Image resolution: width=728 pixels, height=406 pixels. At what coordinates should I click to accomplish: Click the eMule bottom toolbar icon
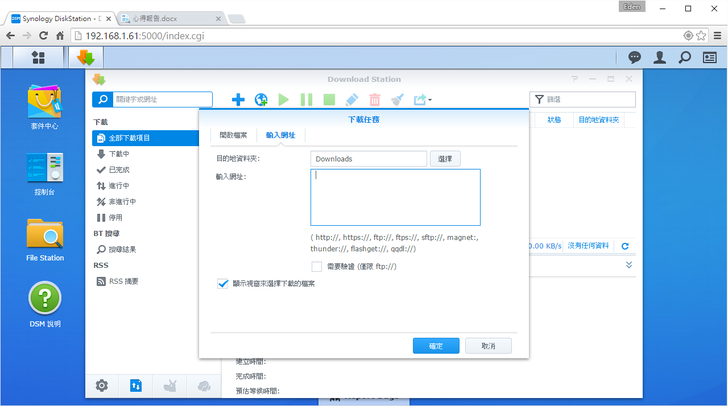click(x=204, y=386)
